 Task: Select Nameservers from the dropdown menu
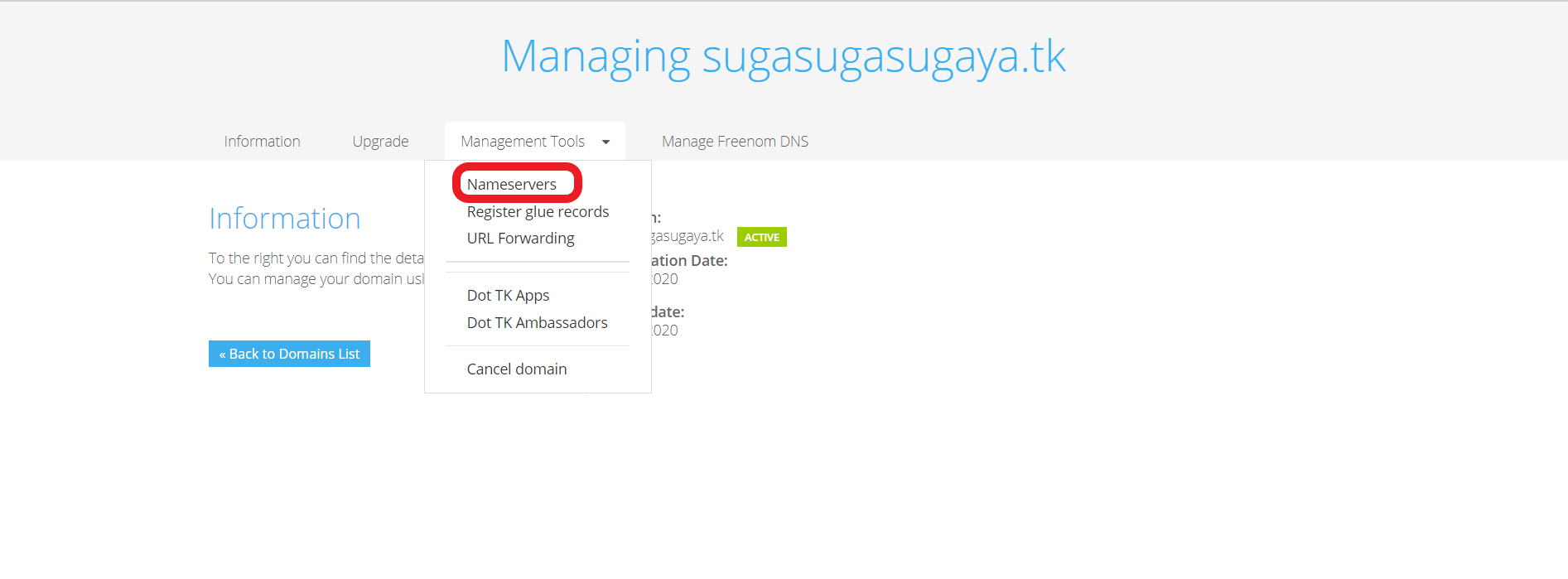(x=512, y=184)
